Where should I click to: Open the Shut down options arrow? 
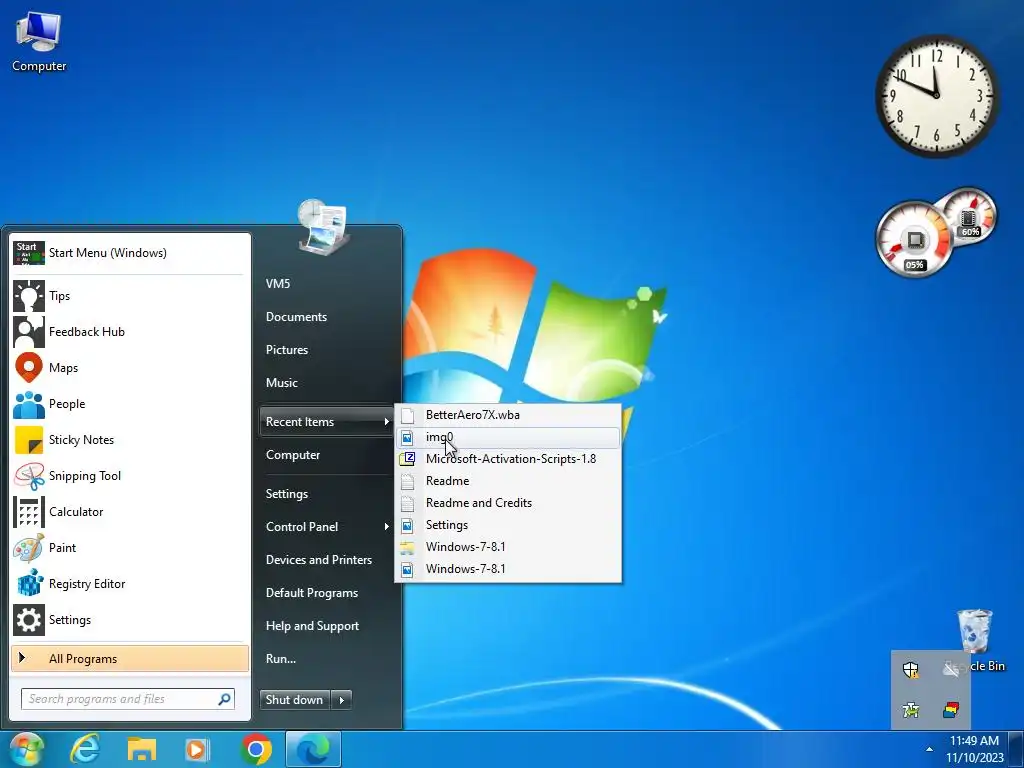(342, 700)
